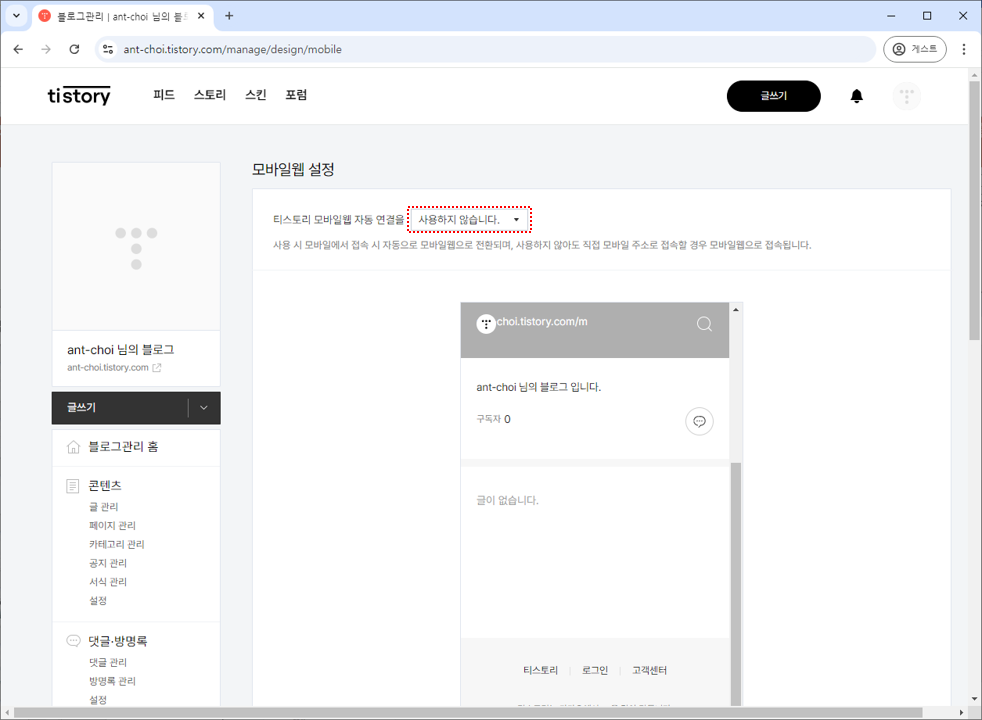This screenshot has height=720, width=982.
Task: Click the ant-choi 님의 블로그 title
Action: [x=121, y=349]
